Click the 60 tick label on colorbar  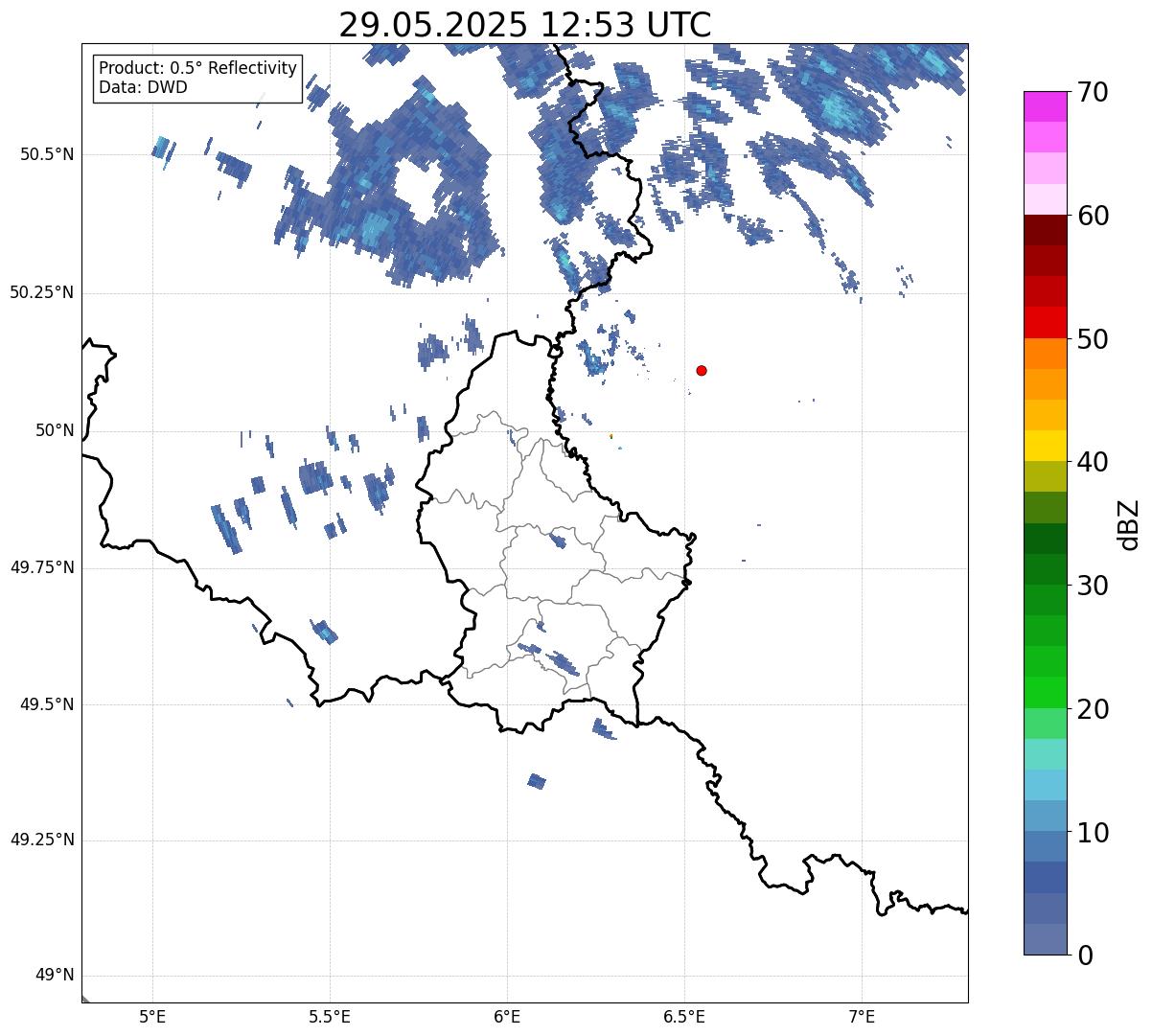tap(1093, 216)
